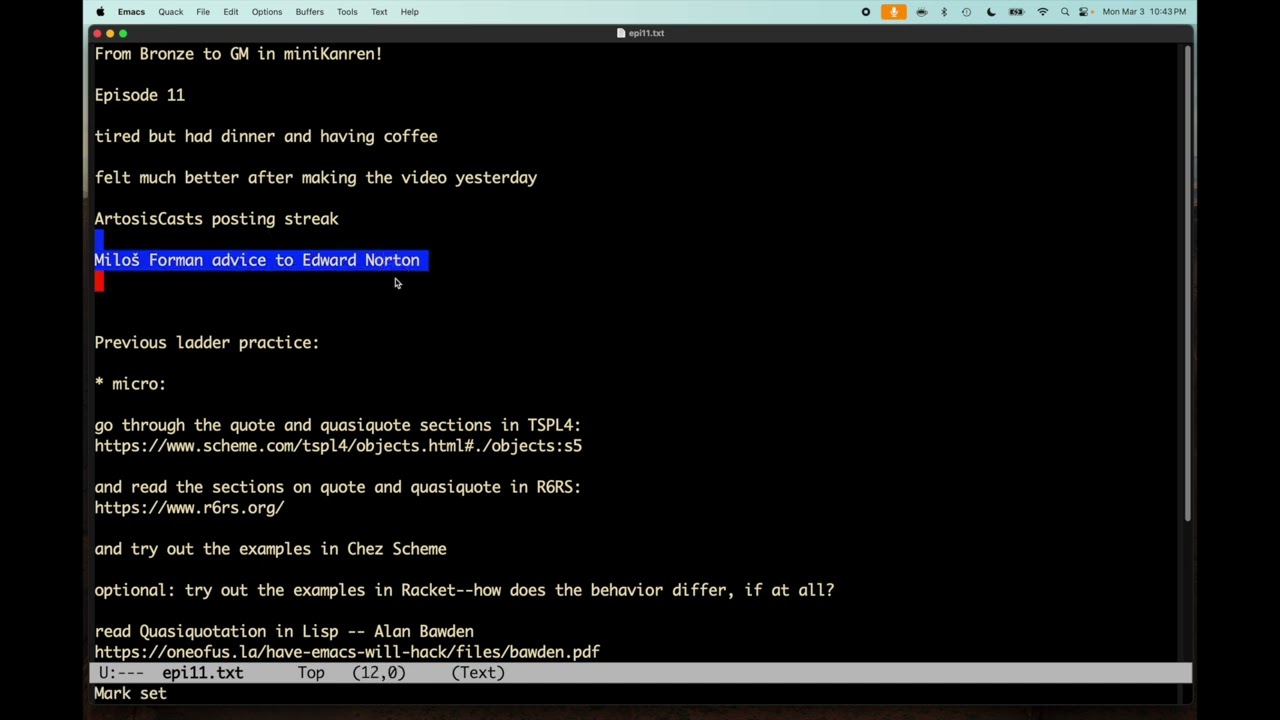Viewport: 1280px width, 720px height.
Task: Open the Apple menu
Action: (x=100, y=12)
